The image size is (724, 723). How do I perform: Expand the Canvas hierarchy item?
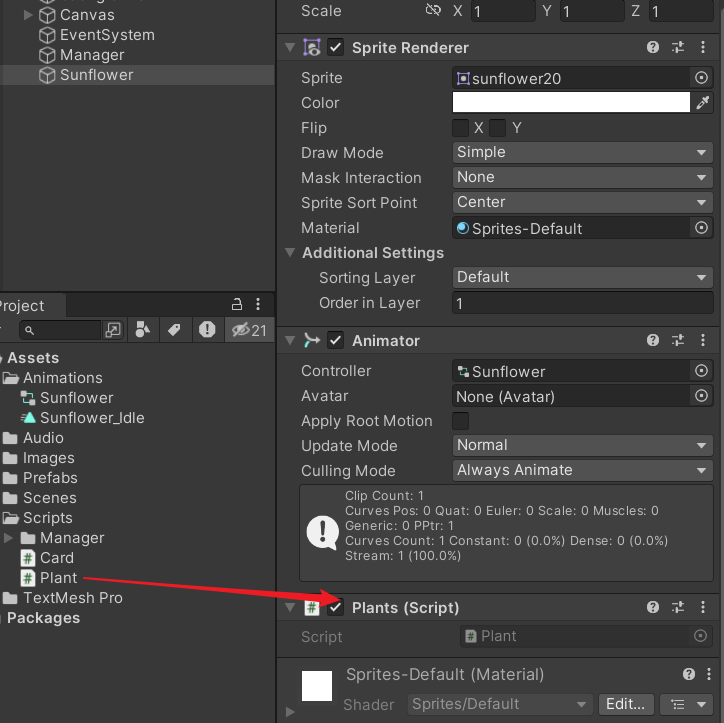pos(28,15)
